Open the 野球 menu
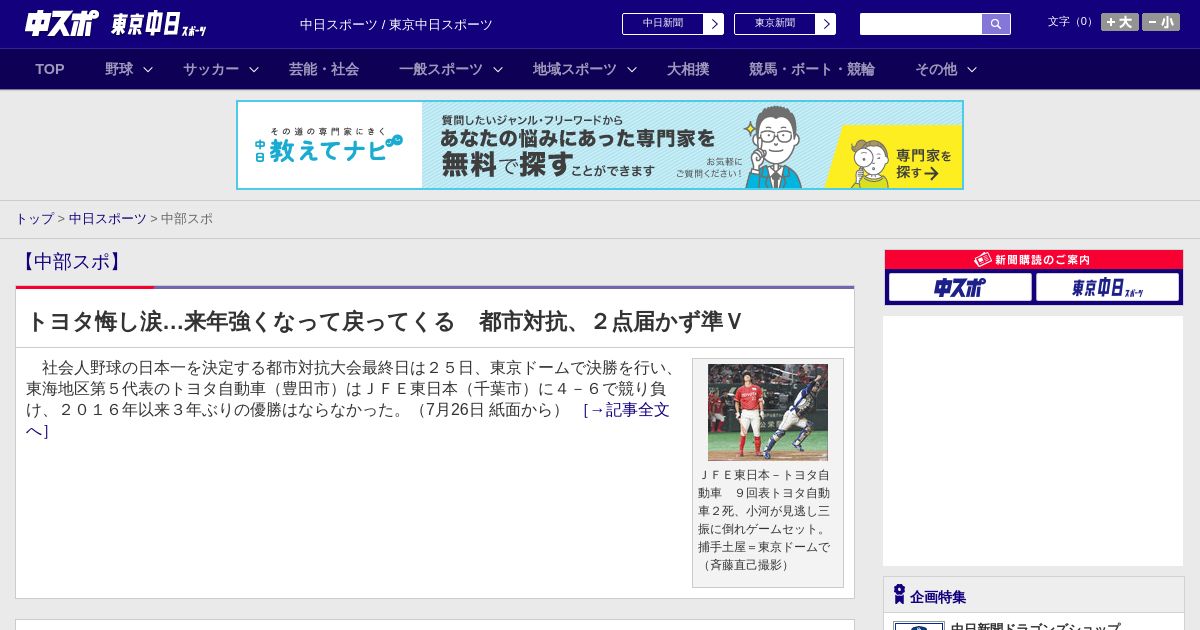The height and width of the screenshot is (630, 1200). pyautogui.click(x=119, y=69)
